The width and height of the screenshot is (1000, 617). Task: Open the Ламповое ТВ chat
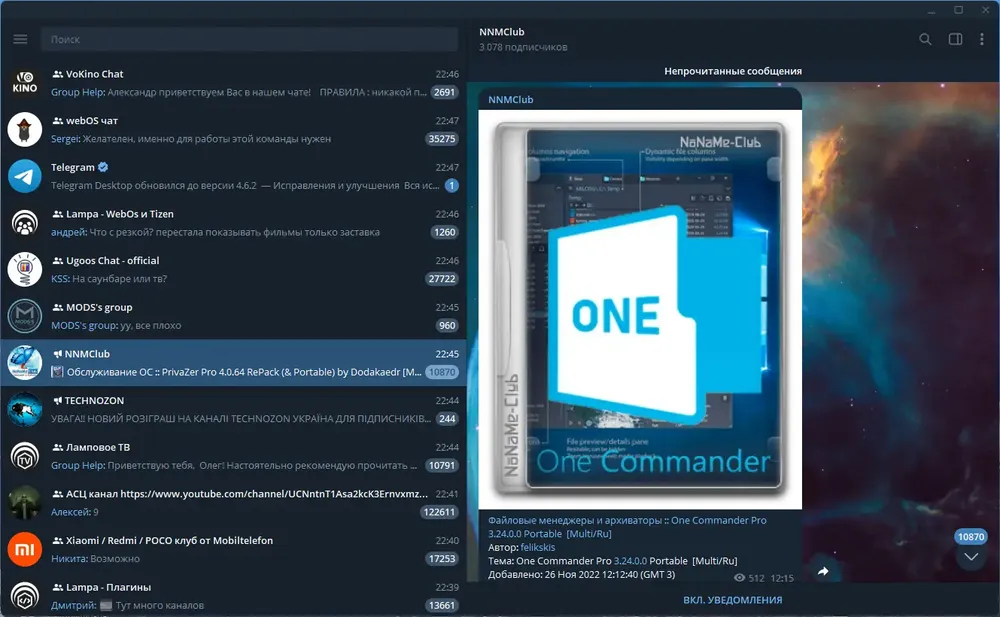coord(233,456)
